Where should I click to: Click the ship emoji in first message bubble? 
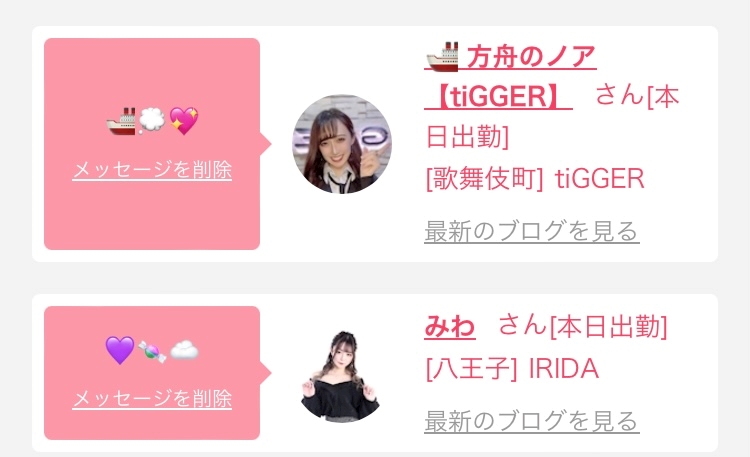pos(121,121)
